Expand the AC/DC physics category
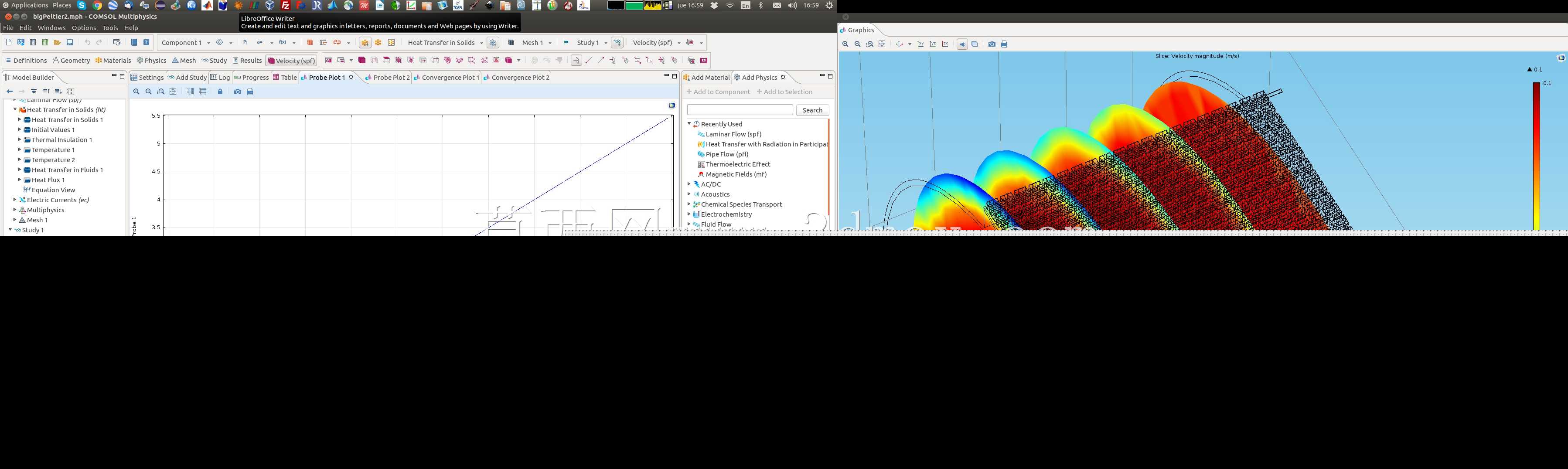Image resolution: width=1568 pixels, height=469 pixels. 689,184
